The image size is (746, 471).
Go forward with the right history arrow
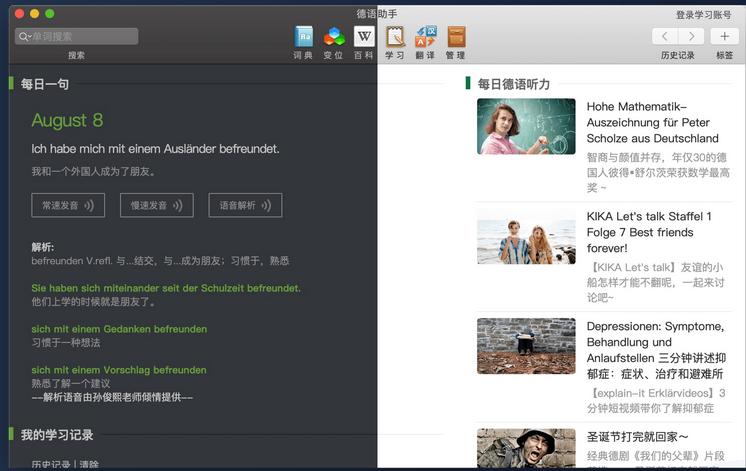click(x=691, y=36)
